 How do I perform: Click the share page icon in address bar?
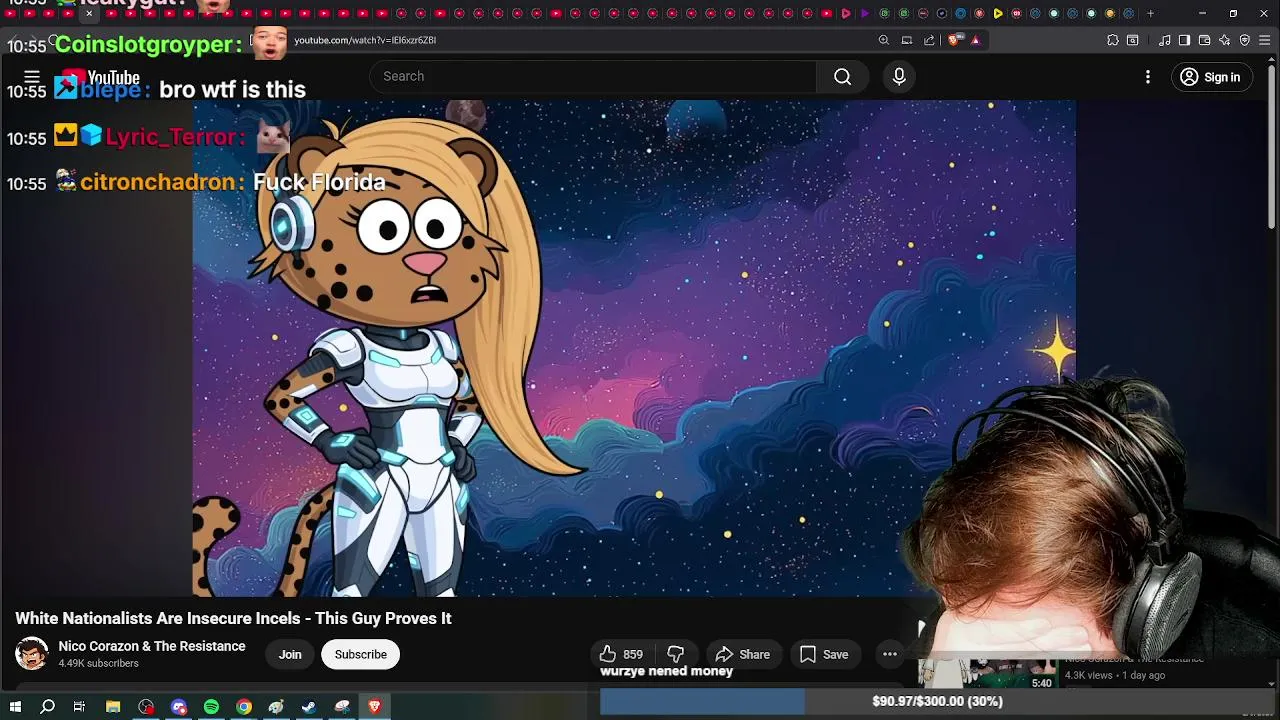(929, 40)
